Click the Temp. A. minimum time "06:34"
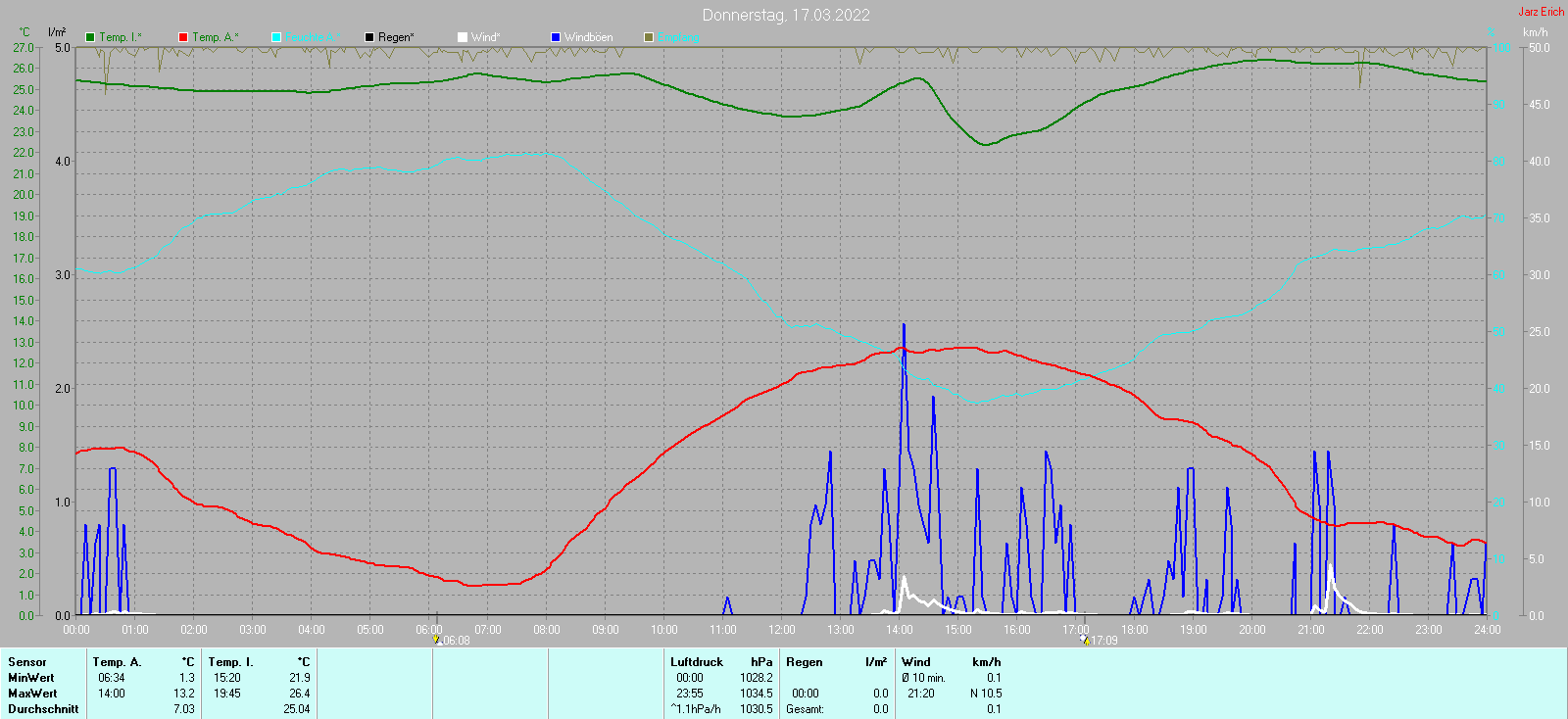The height and width of the screenshot is (719, 1568). tap(112, 678)
